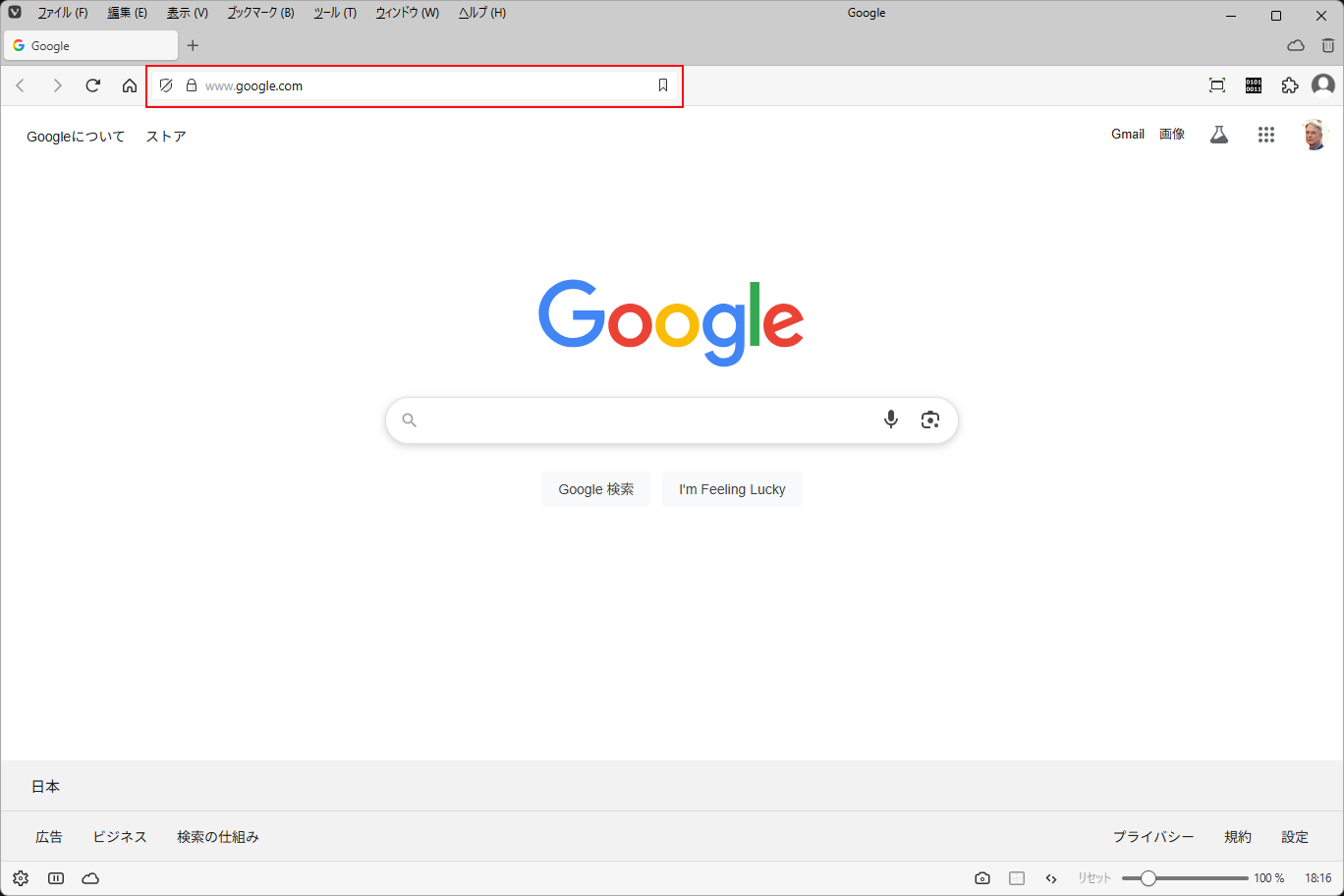View site info via the padlock icon
Screen dimensions: 1344x896
click(192, 85)
